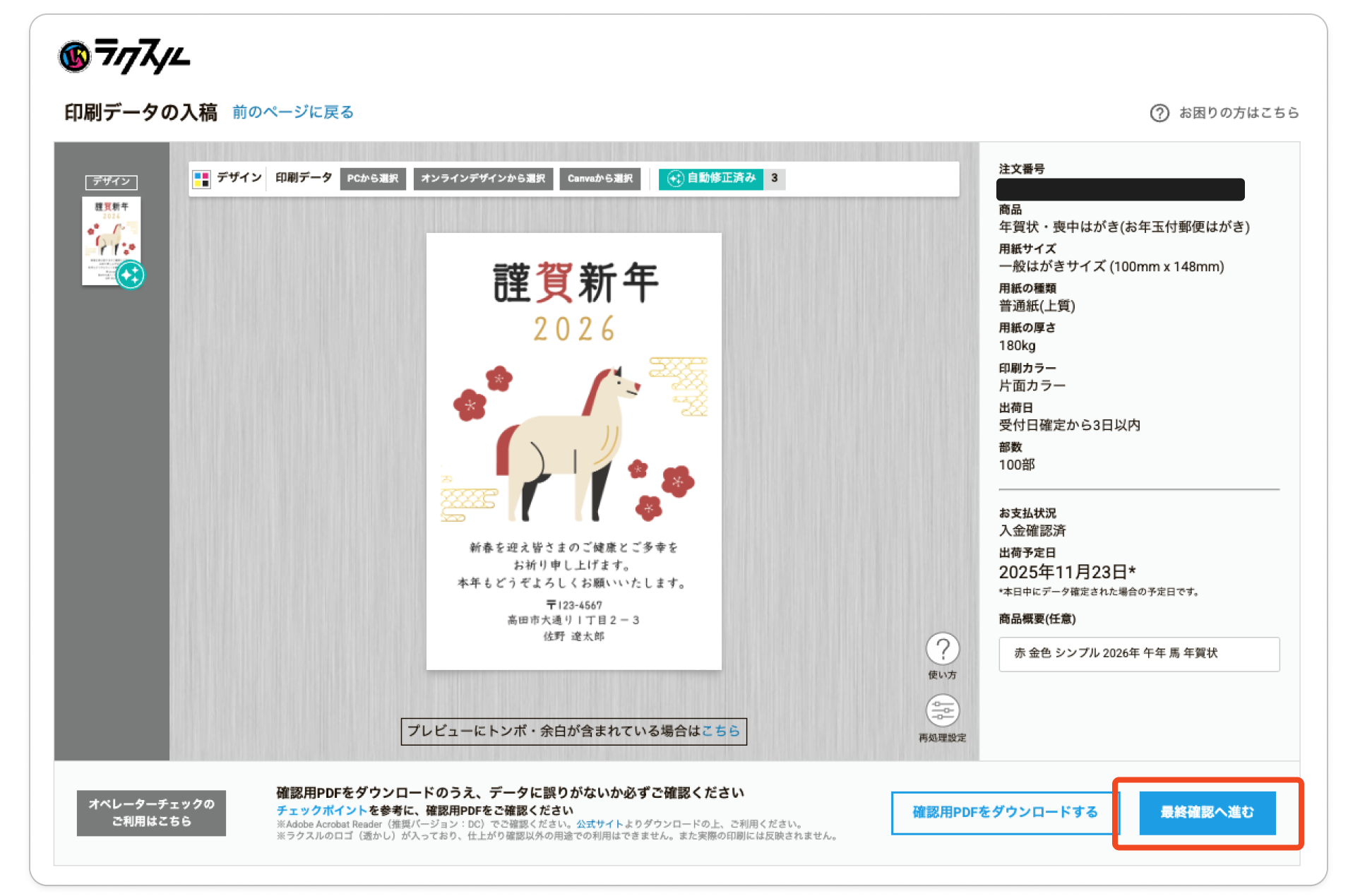This screenshot has width=1348, height=896.
Task: Click the 自動修正済み button
Action: (x=711, y=179)
